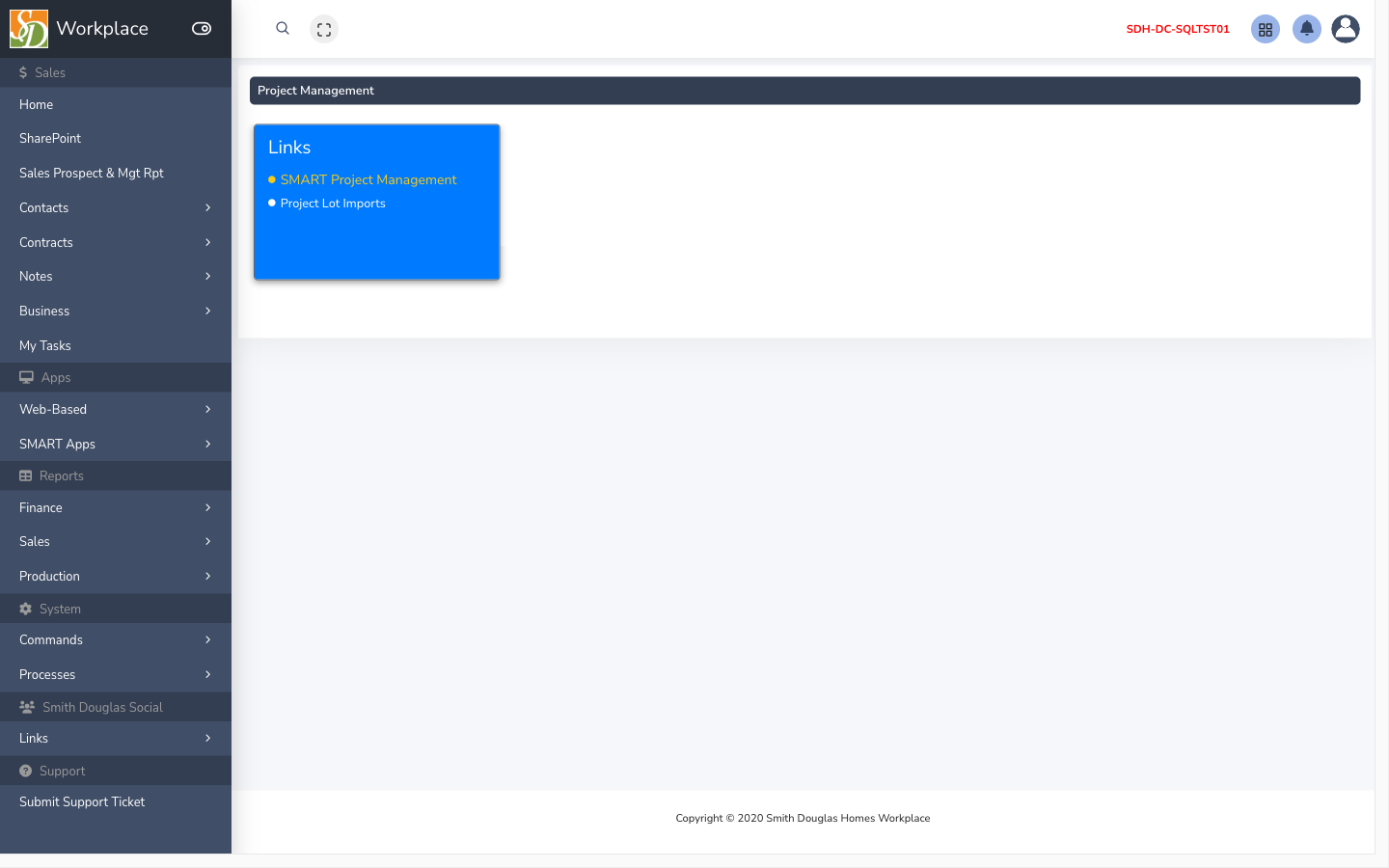Expand the Finance reports chevron
This screenshot has height=868, width=1389.
207,507
